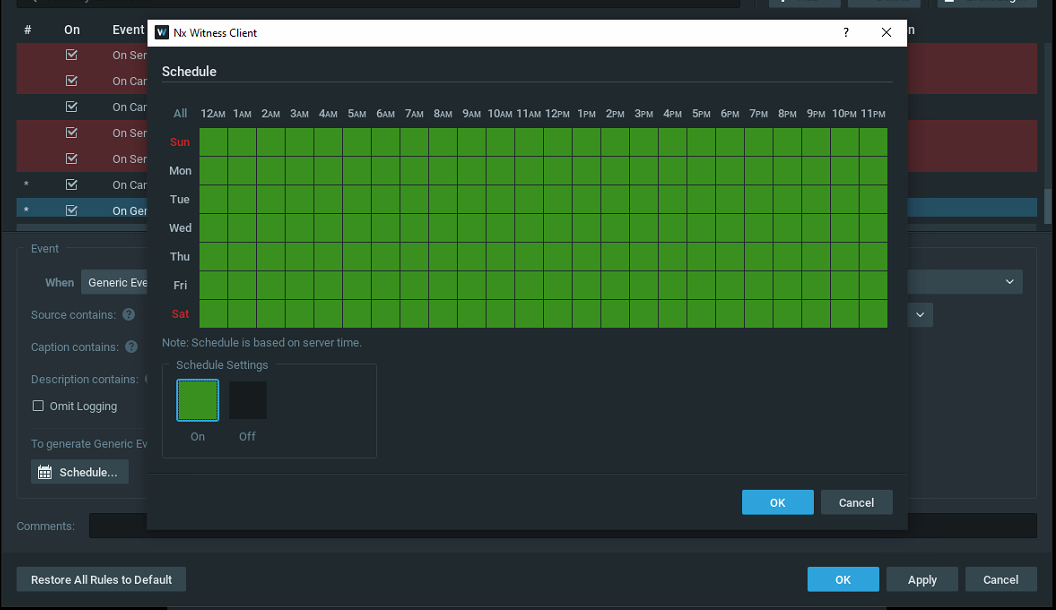Select the green On schedule swatch
The width and height of the screenshot is (1056, 610).
coord(198,401)
